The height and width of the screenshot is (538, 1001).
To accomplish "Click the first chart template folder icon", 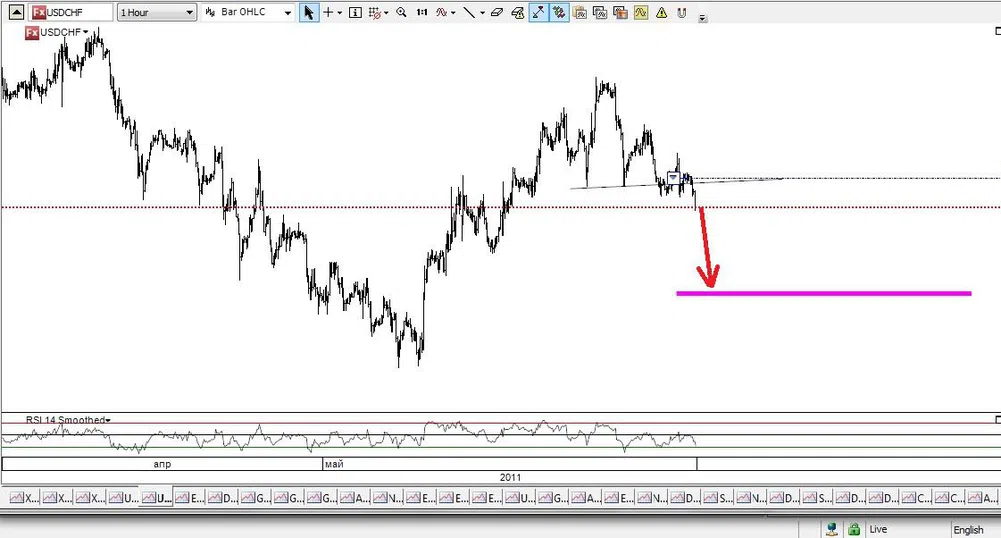I will [x=580, y=12].
